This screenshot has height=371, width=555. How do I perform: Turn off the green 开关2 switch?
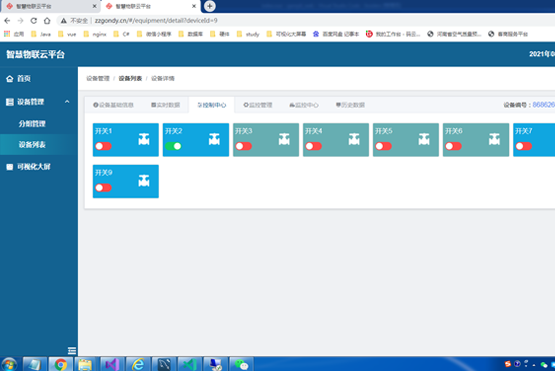[x=173, y=146]
